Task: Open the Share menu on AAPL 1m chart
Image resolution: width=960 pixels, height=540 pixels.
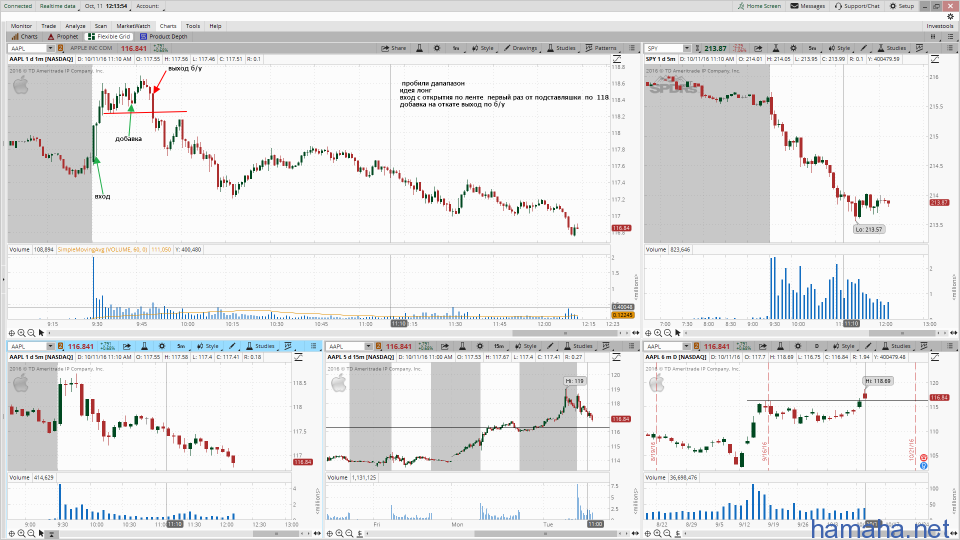Action: pyautogui.click(x=394, y=48)
